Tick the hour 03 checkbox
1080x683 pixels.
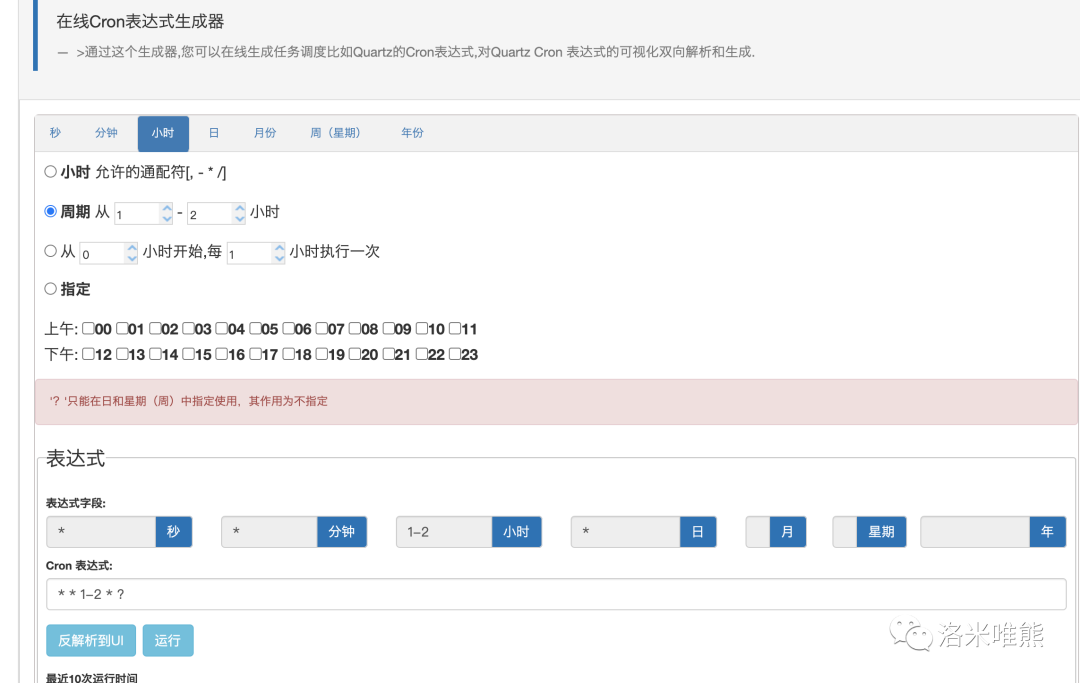pyautogui.click(x=188, y=328)
